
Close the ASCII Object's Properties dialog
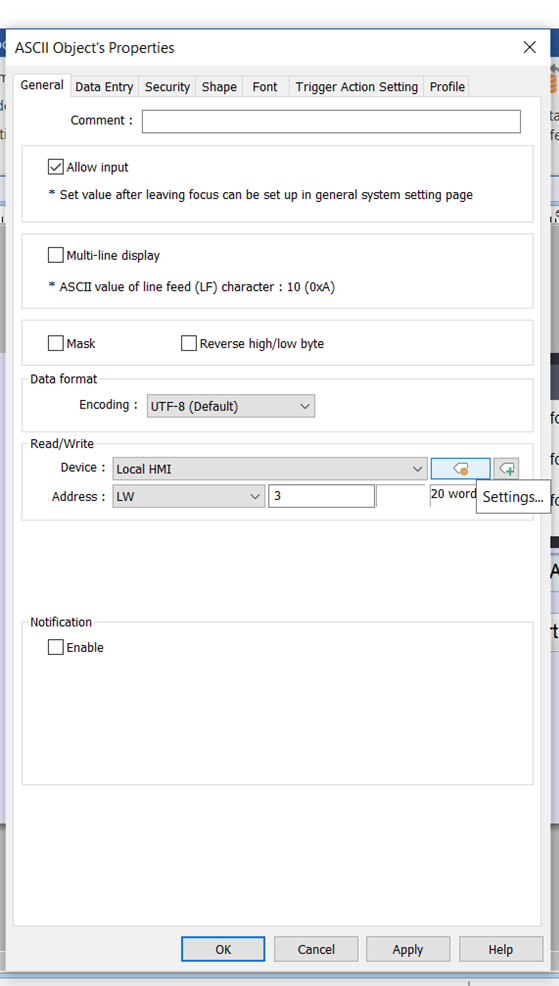[529, 47]
